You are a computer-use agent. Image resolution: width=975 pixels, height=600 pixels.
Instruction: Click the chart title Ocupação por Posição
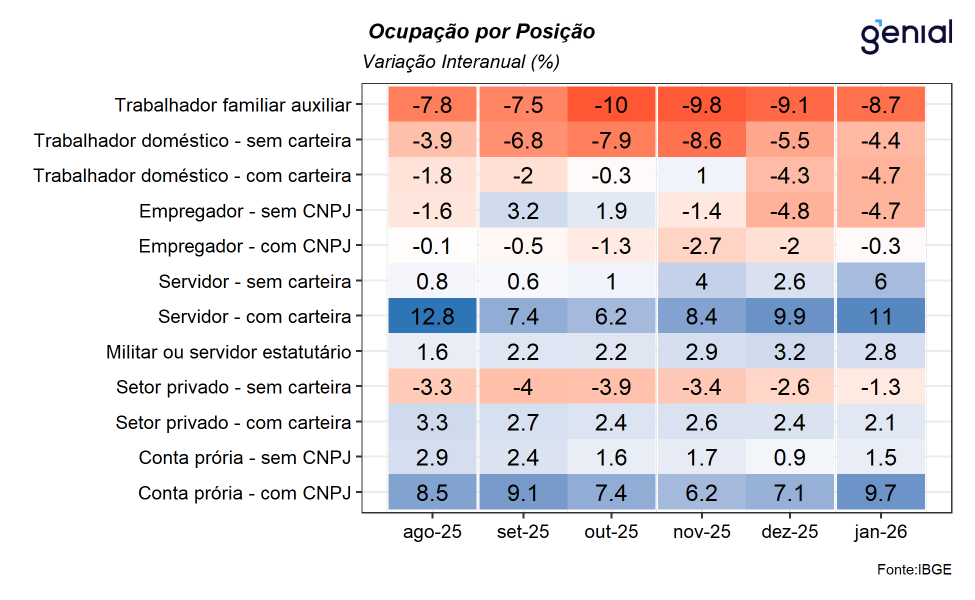[481, 32]
